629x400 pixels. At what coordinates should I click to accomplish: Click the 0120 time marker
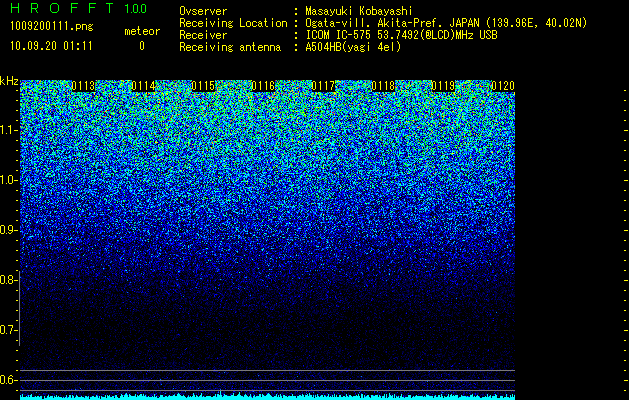[x=503, y=86]
